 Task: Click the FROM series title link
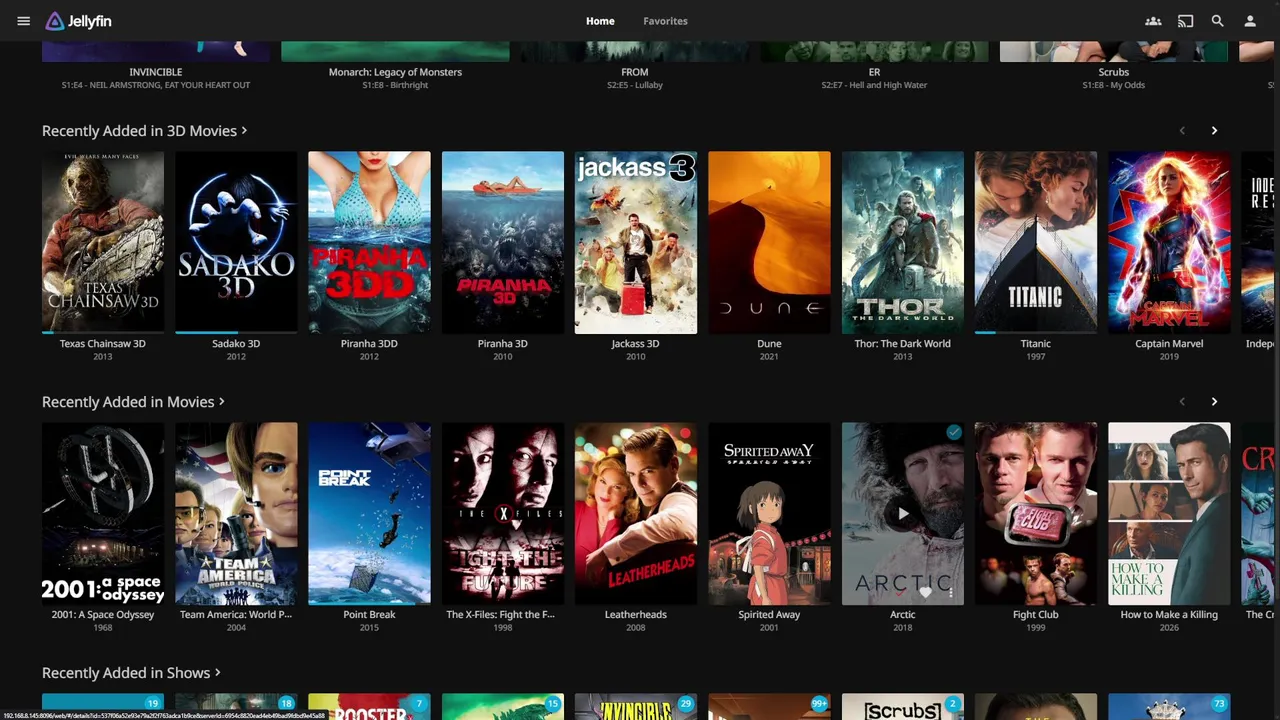pos(635,72)
